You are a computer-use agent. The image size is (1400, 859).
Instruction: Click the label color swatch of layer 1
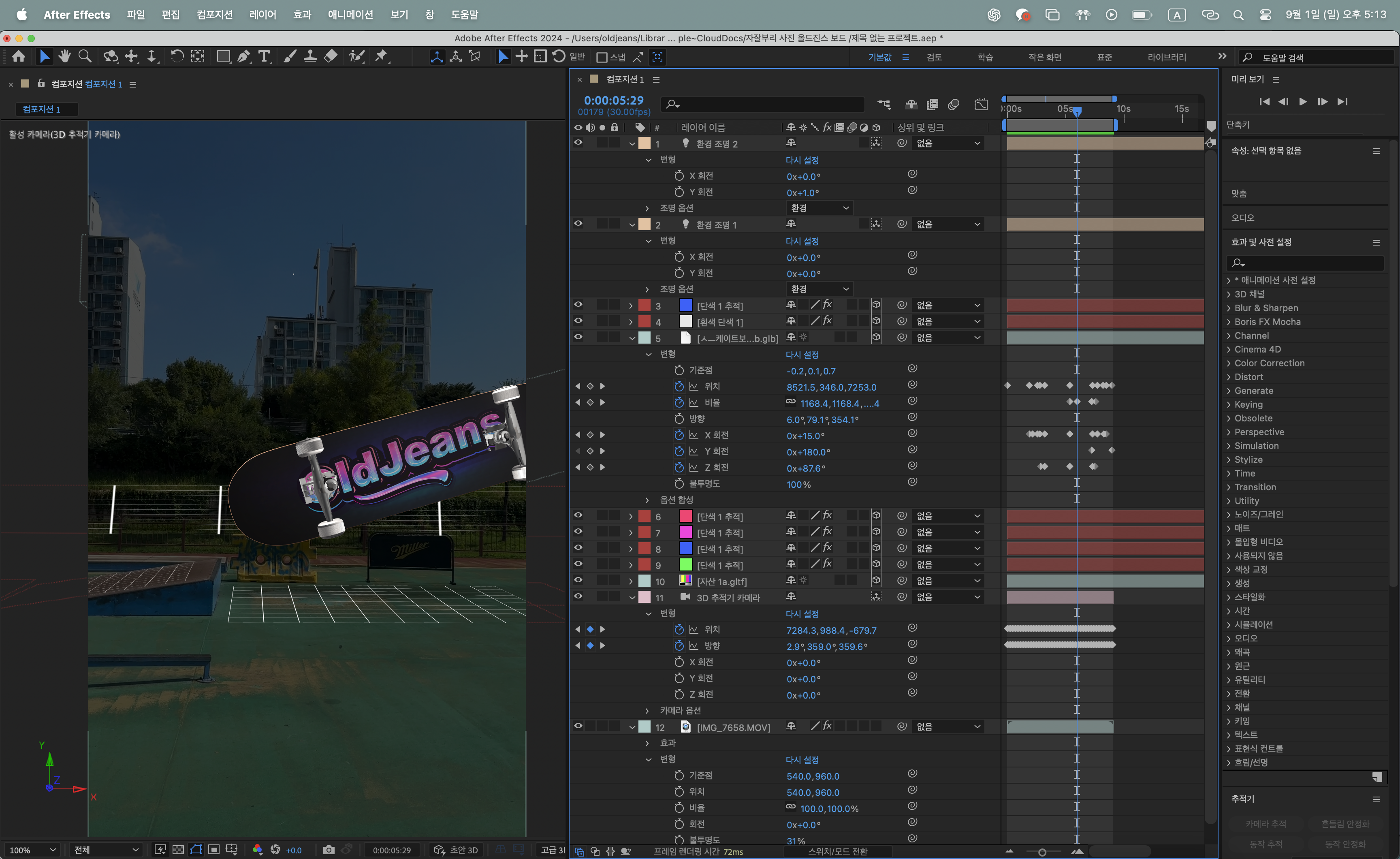(645, 143)
